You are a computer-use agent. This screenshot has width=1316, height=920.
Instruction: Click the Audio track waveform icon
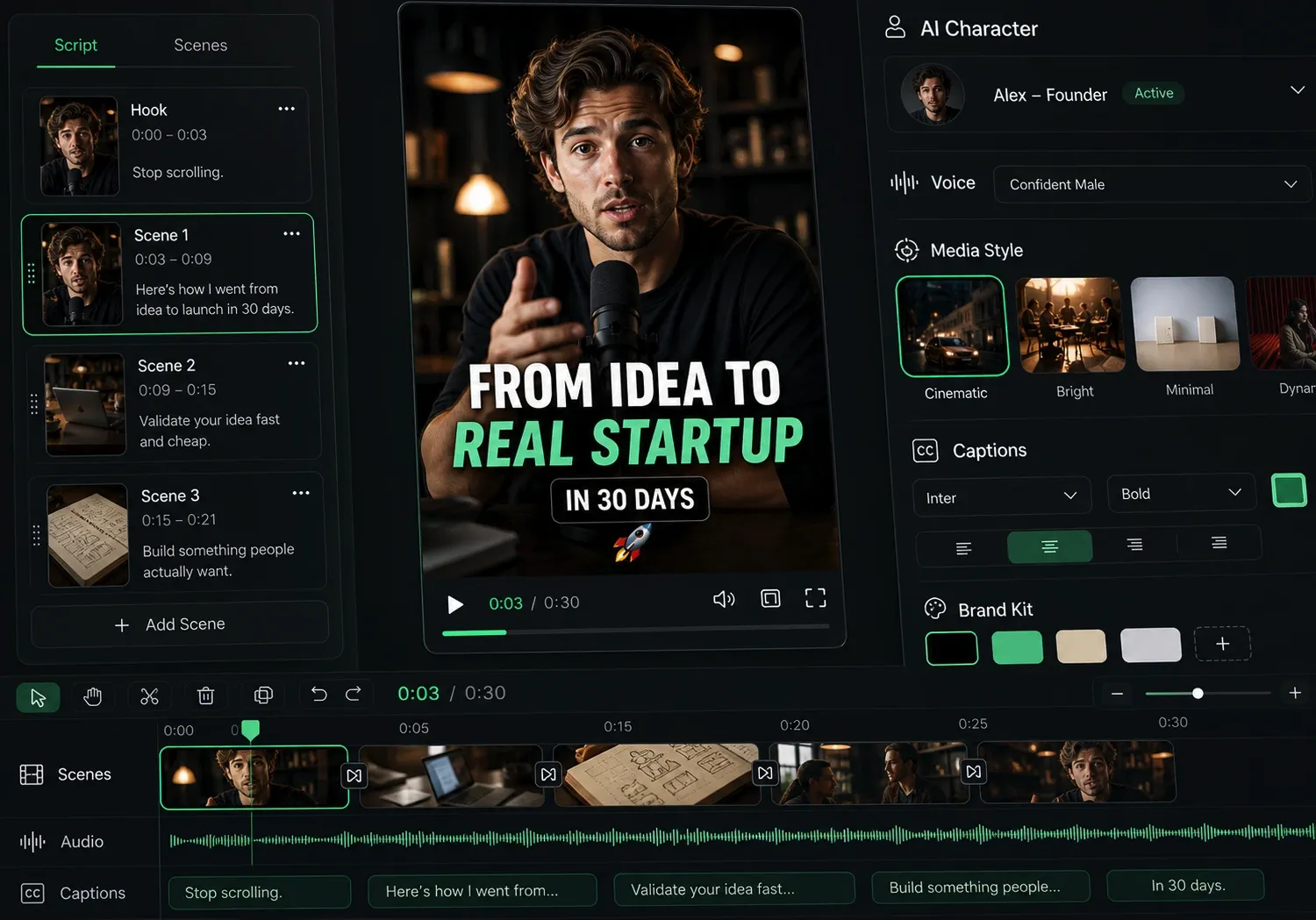[32, 842]
